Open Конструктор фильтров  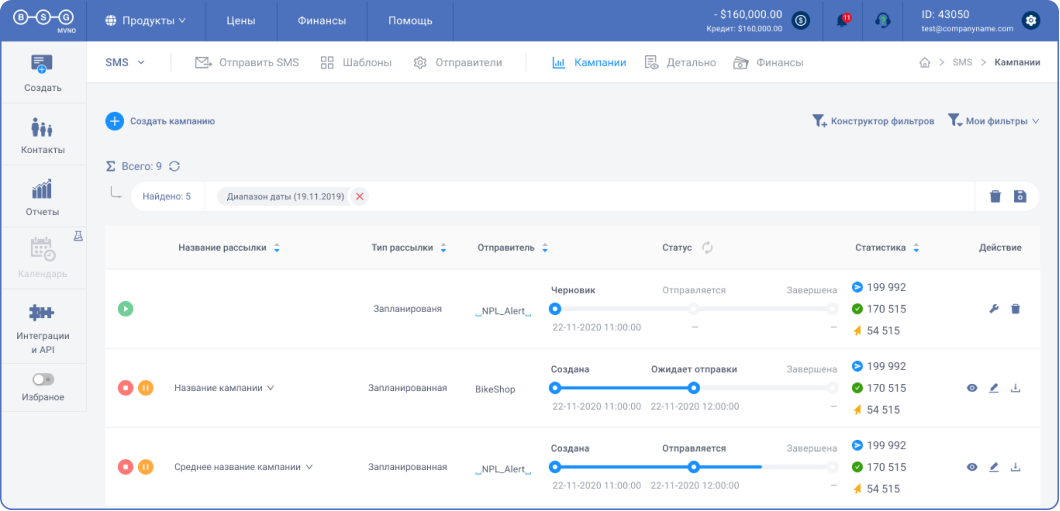[873, 121]
